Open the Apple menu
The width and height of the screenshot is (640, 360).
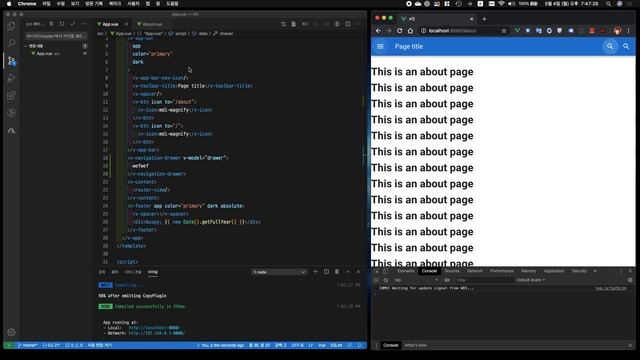click(9, 4)
